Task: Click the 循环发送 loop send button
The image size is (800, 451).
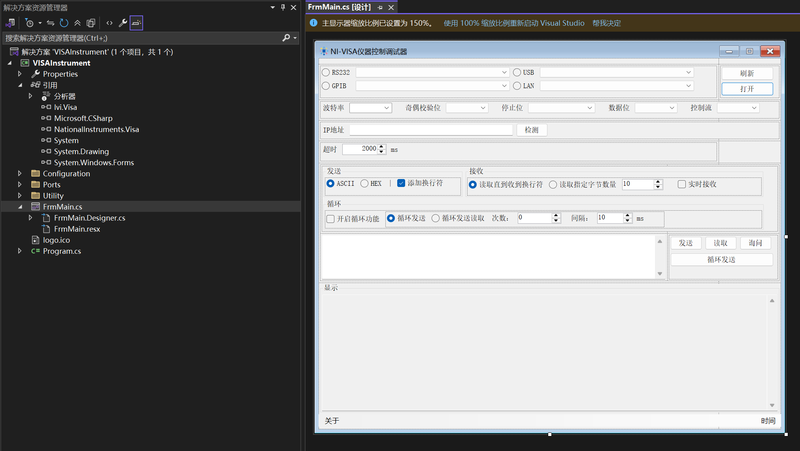Action: click(x=721, y=260)
